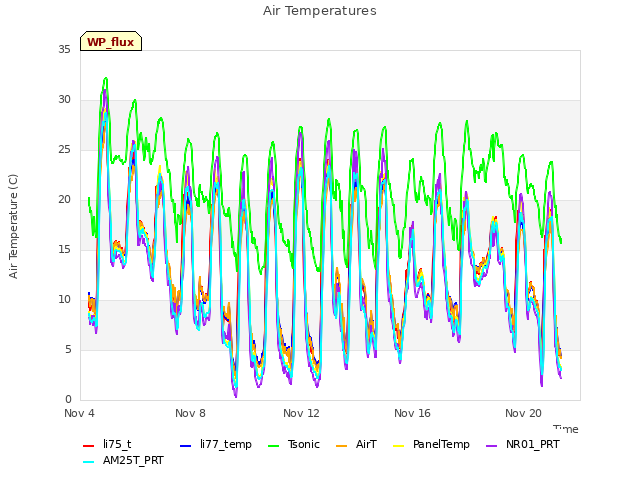Click the Air Temperature (C) axis label
Image resolution: width=640 pixels, height=480 pixels.
(13, 227)
